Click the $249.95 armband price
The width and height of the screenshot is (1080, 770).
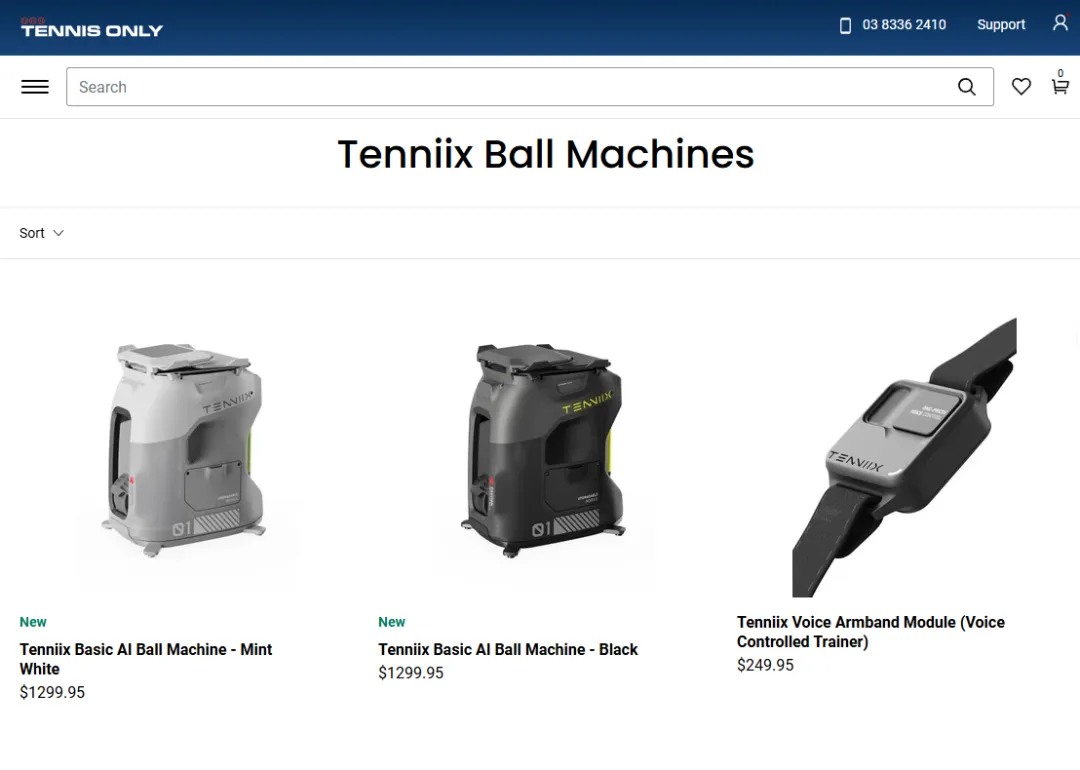765,665
